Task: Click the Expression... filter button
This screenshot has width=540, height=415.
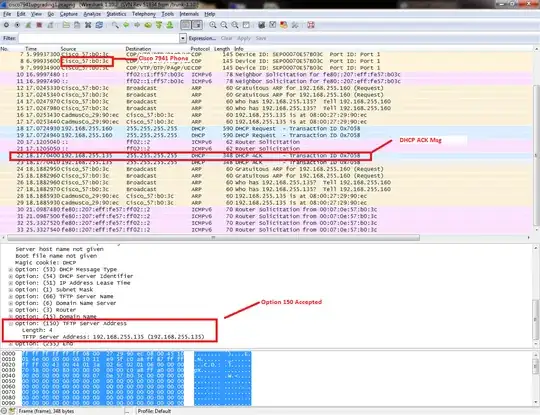Action: point(202,38)
